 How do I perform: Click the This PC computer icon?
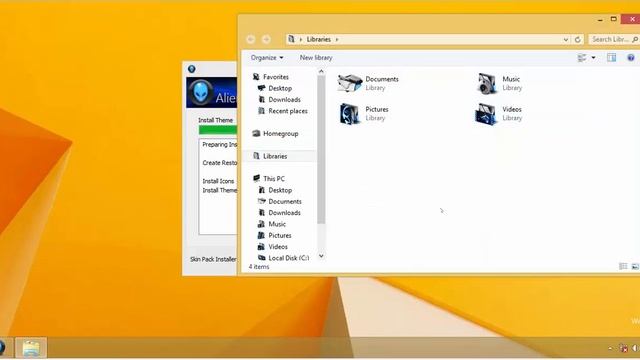[x=256, y=178]
